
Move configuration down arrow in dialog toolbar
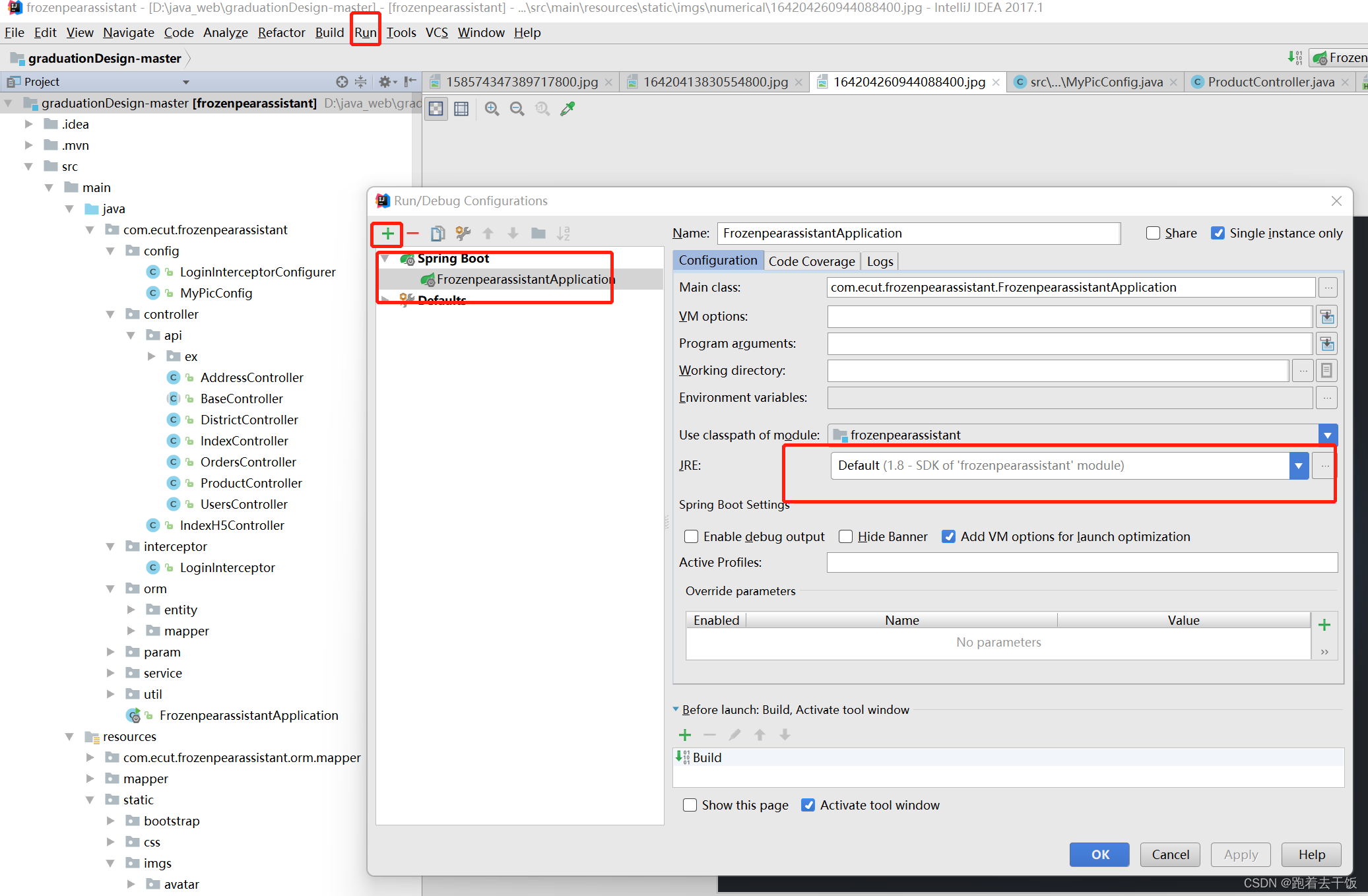click(513, 234)
